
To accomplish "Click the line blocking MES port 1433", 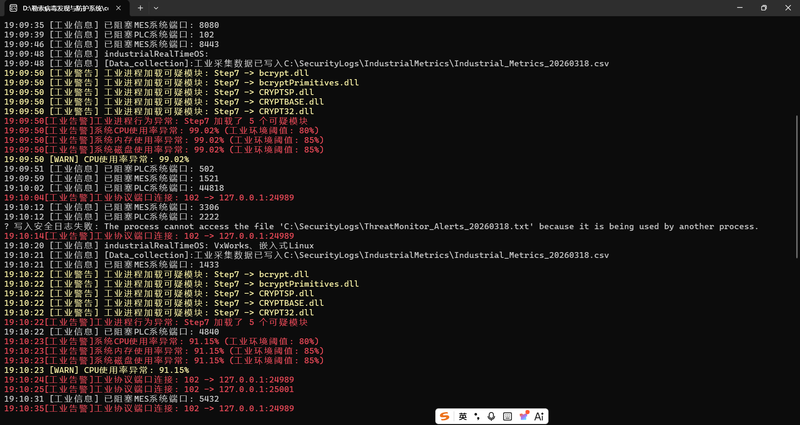I will (112, 265).
